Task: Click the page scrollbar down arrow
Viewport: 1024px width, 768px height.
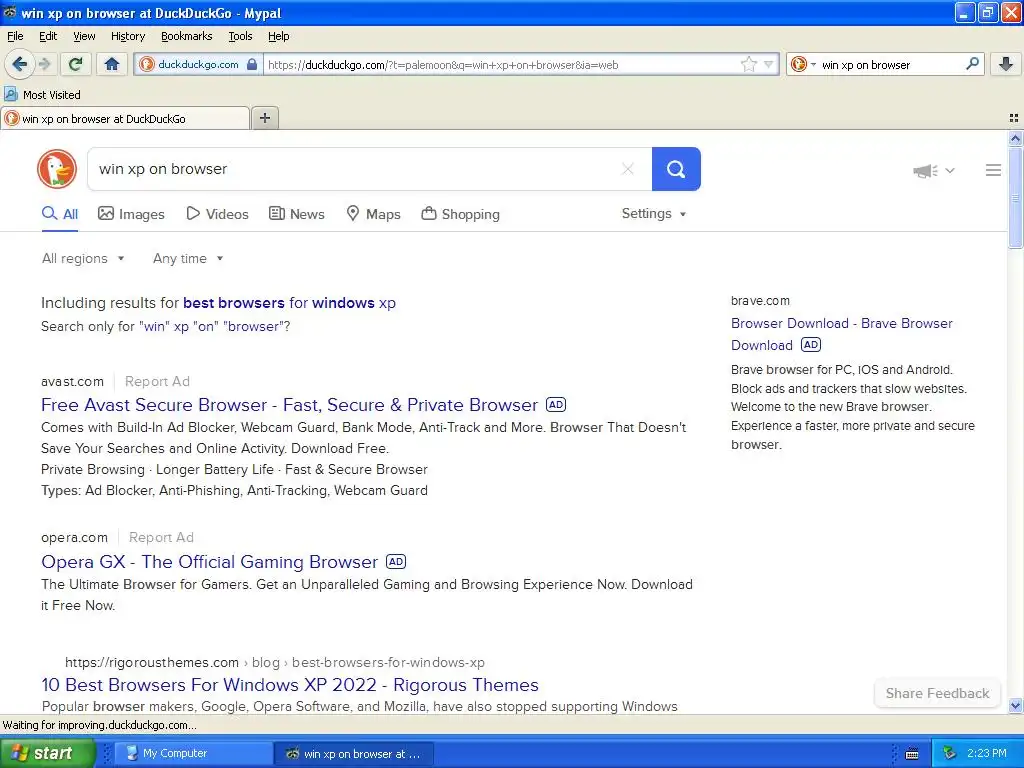Action: (x=1015, y=705)
